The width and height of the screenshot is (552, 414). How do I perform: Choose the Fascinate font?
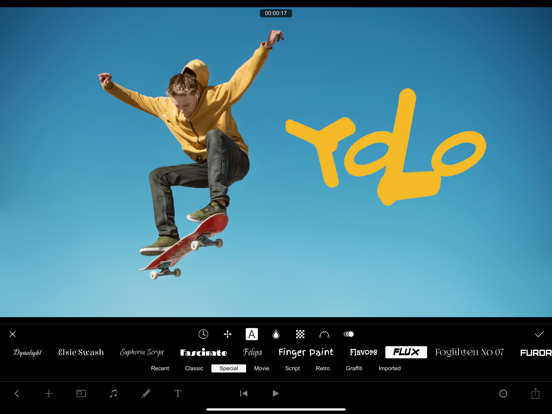(x=203, y=352)
